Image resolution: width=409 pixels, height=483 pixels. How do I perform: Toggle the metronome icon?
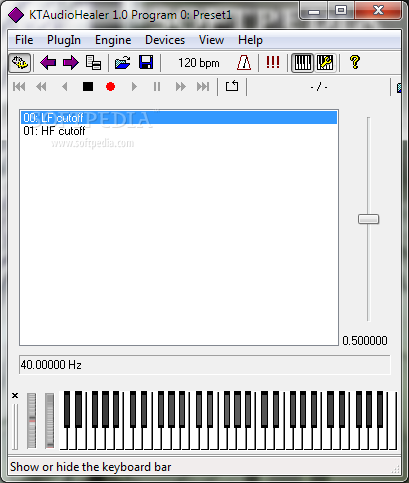pos(244,63)
